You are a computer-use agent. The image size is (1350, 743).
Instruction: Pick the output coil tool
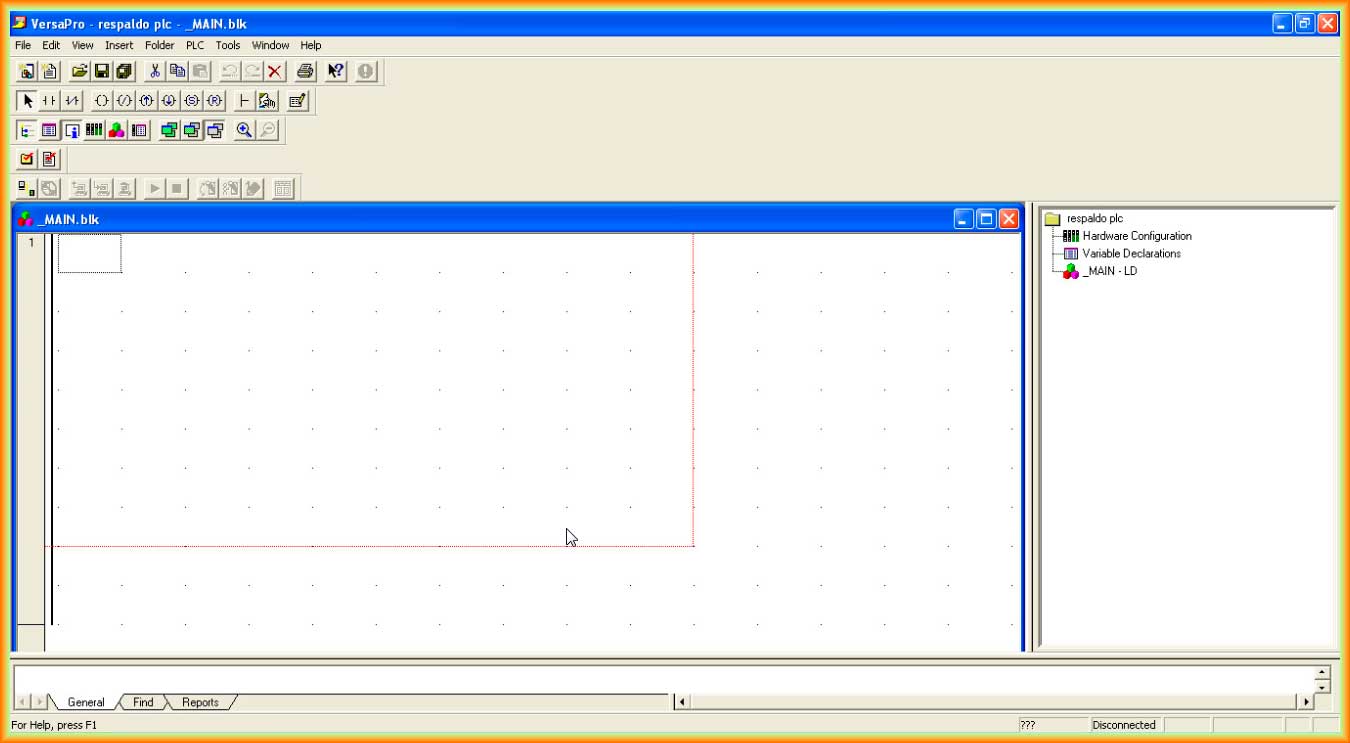point(101,101)
